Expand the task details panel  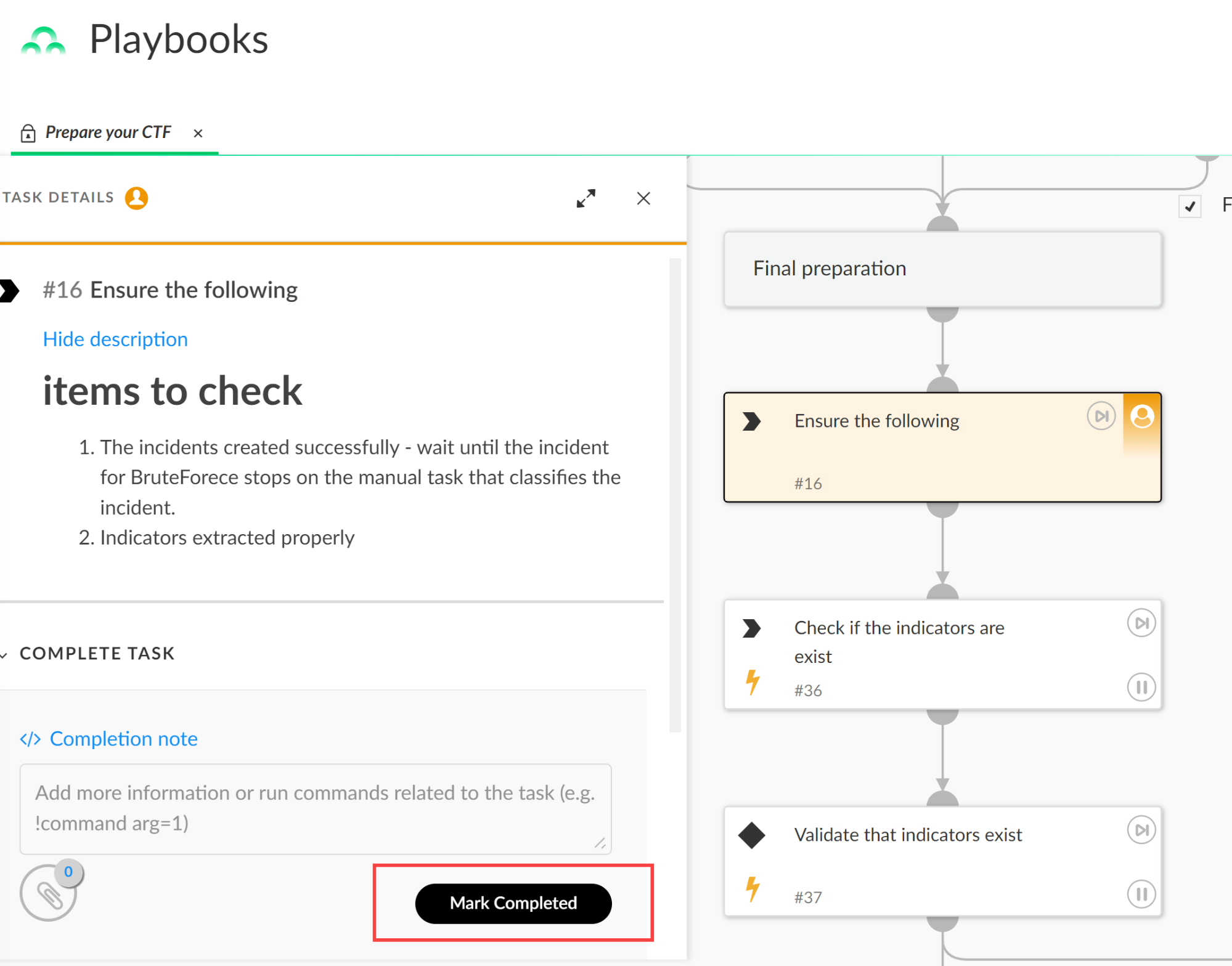coord(585,198)
